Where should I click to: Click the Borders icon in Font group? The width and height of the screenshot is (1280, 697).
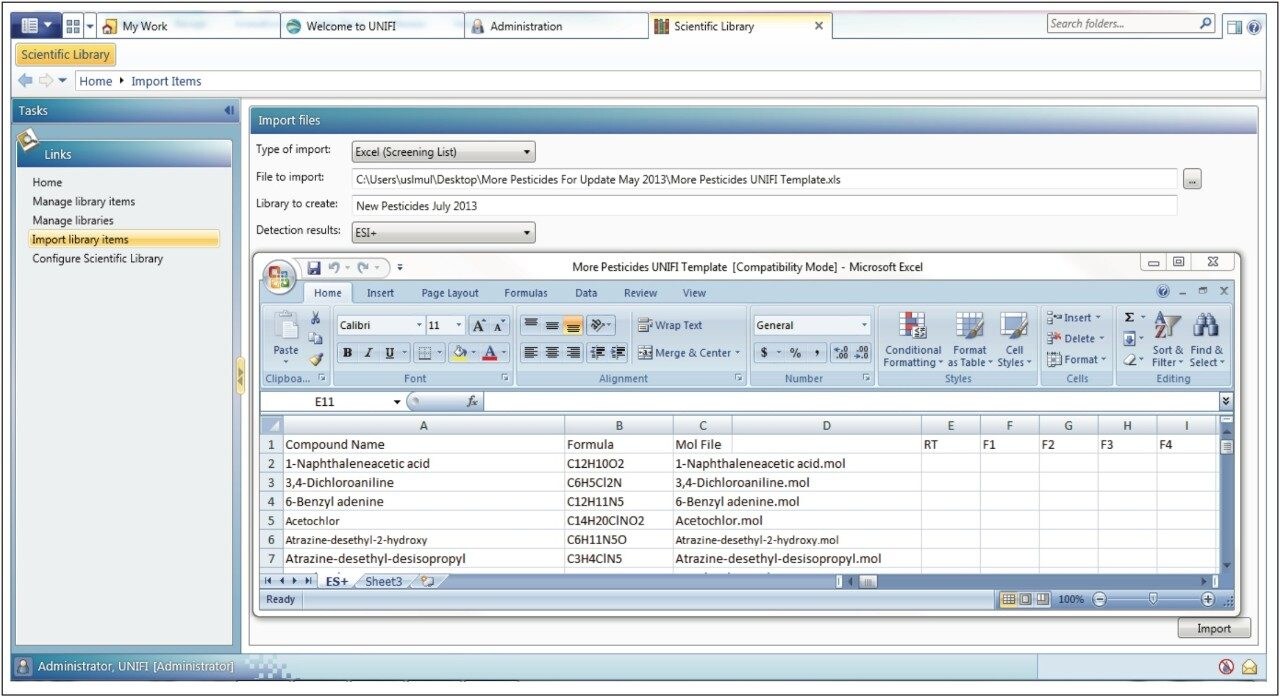coord(425,352)
